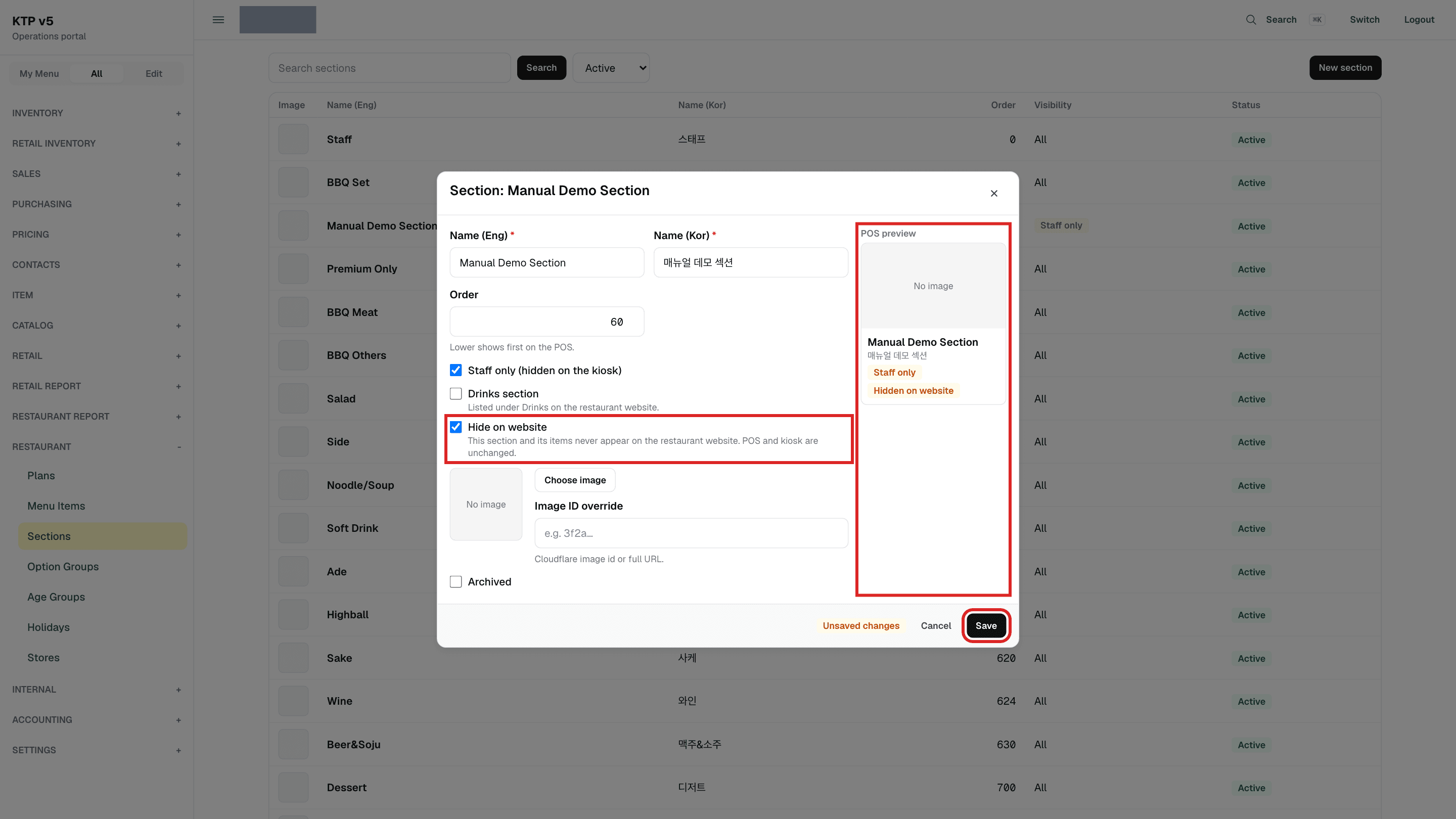Toggle the hamburger sidebar menu icon
Viewport: 1456px width, 819px height.
coord(218,20)
